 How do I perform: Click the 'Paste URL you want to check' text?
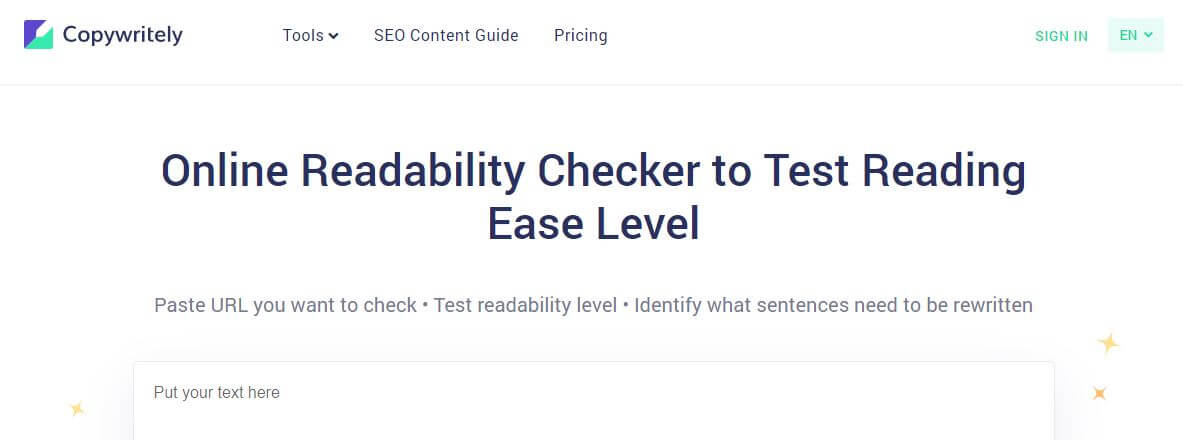point(285,305)
